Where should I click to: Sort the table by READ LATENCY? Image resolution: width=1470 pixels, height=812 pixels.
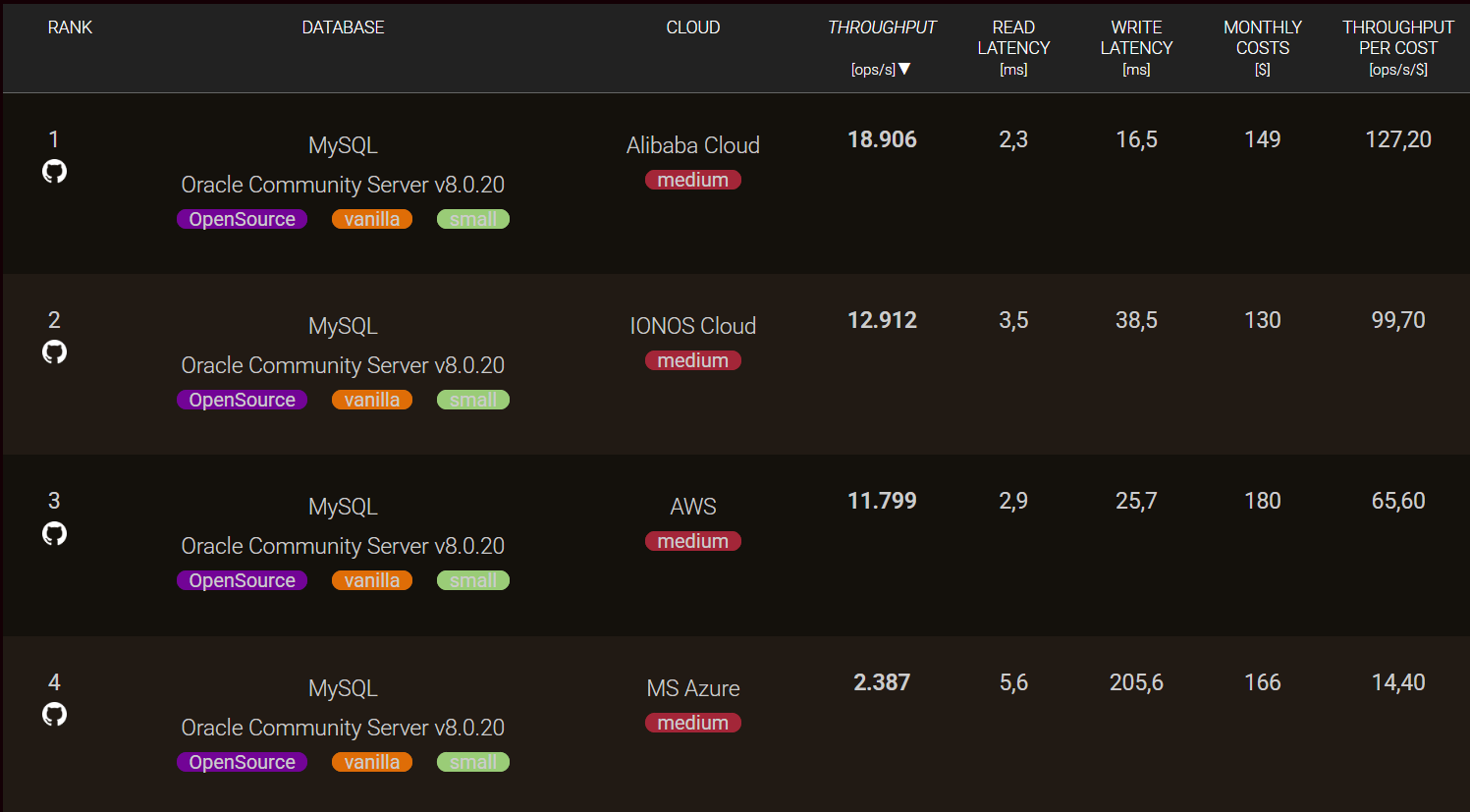(x=1013, y=37)
